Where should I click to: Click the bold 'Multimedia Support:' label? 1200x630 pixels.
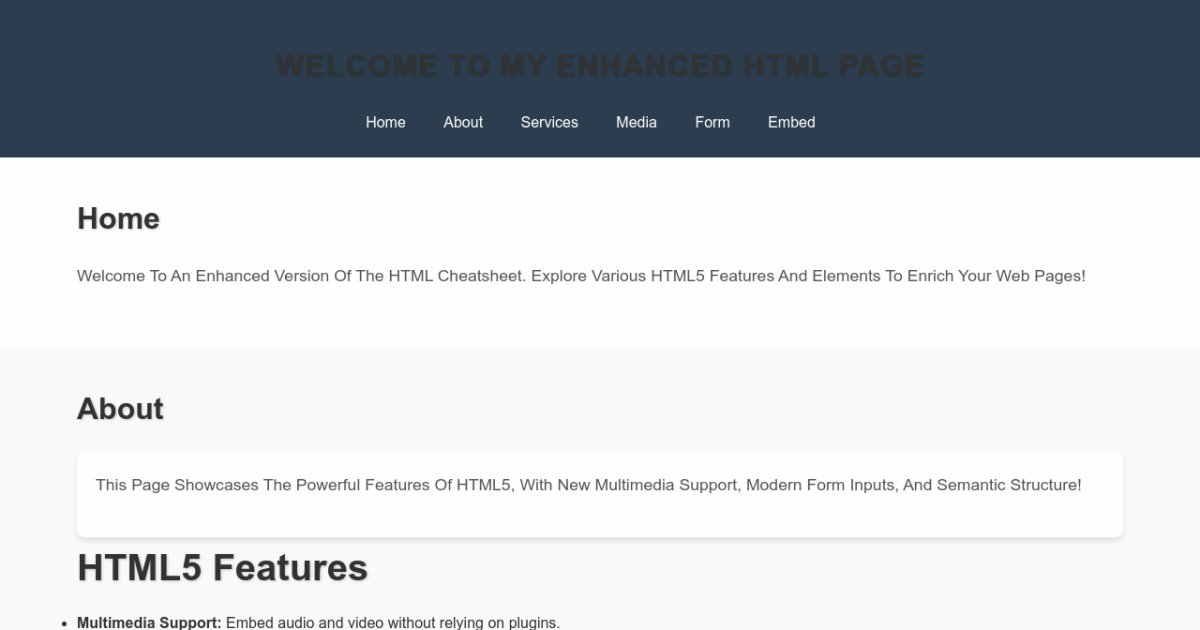point(149,623)
